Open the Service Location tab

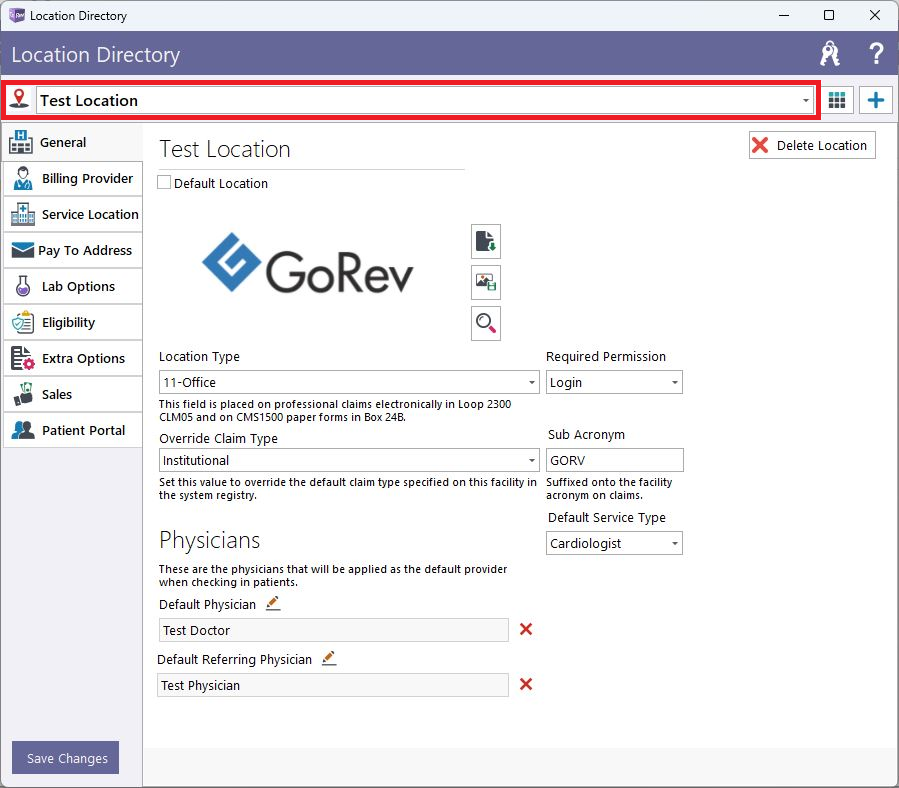73,214
